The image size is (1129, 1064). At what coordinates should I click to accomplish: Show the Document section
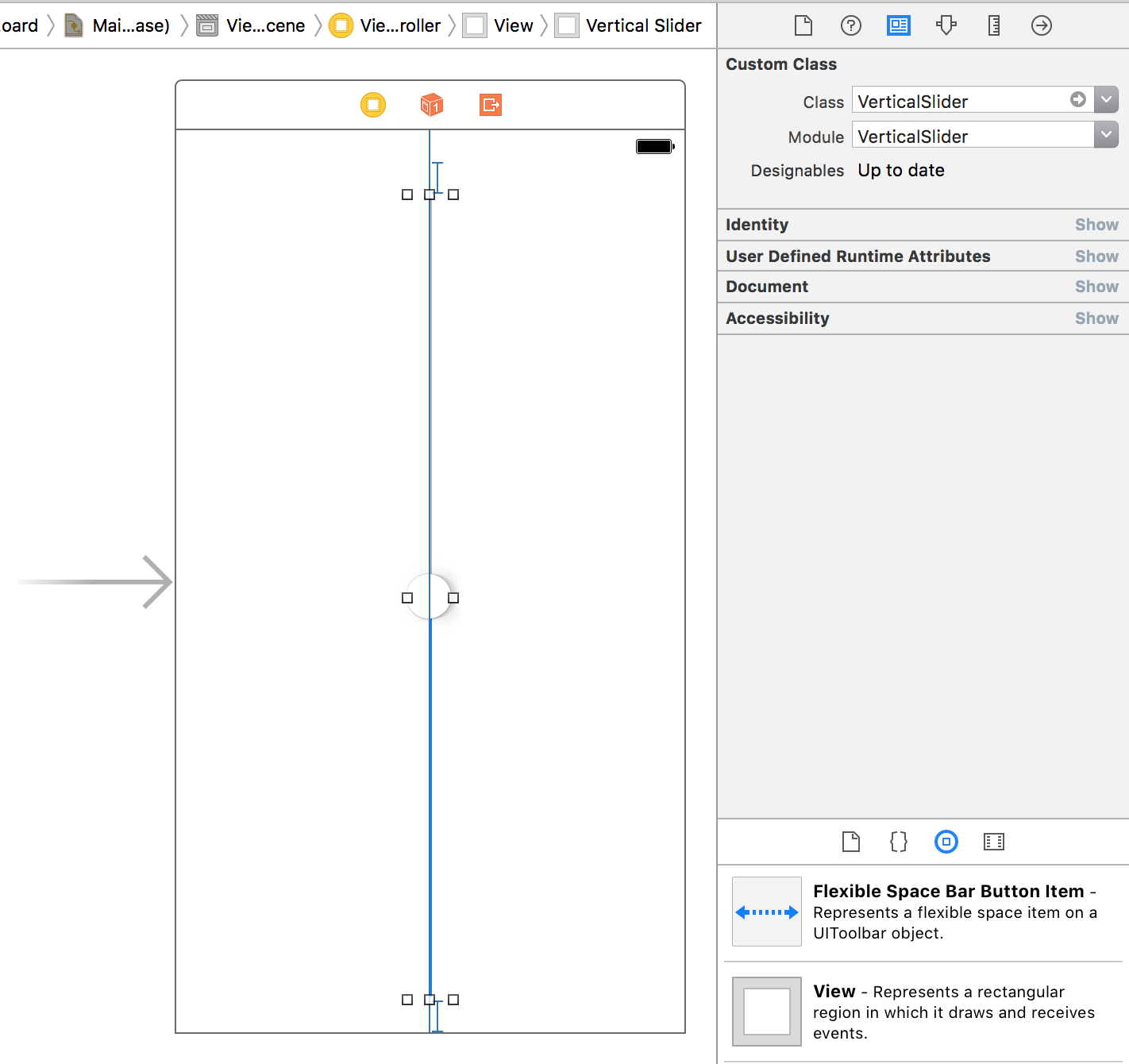(1096, 287)
